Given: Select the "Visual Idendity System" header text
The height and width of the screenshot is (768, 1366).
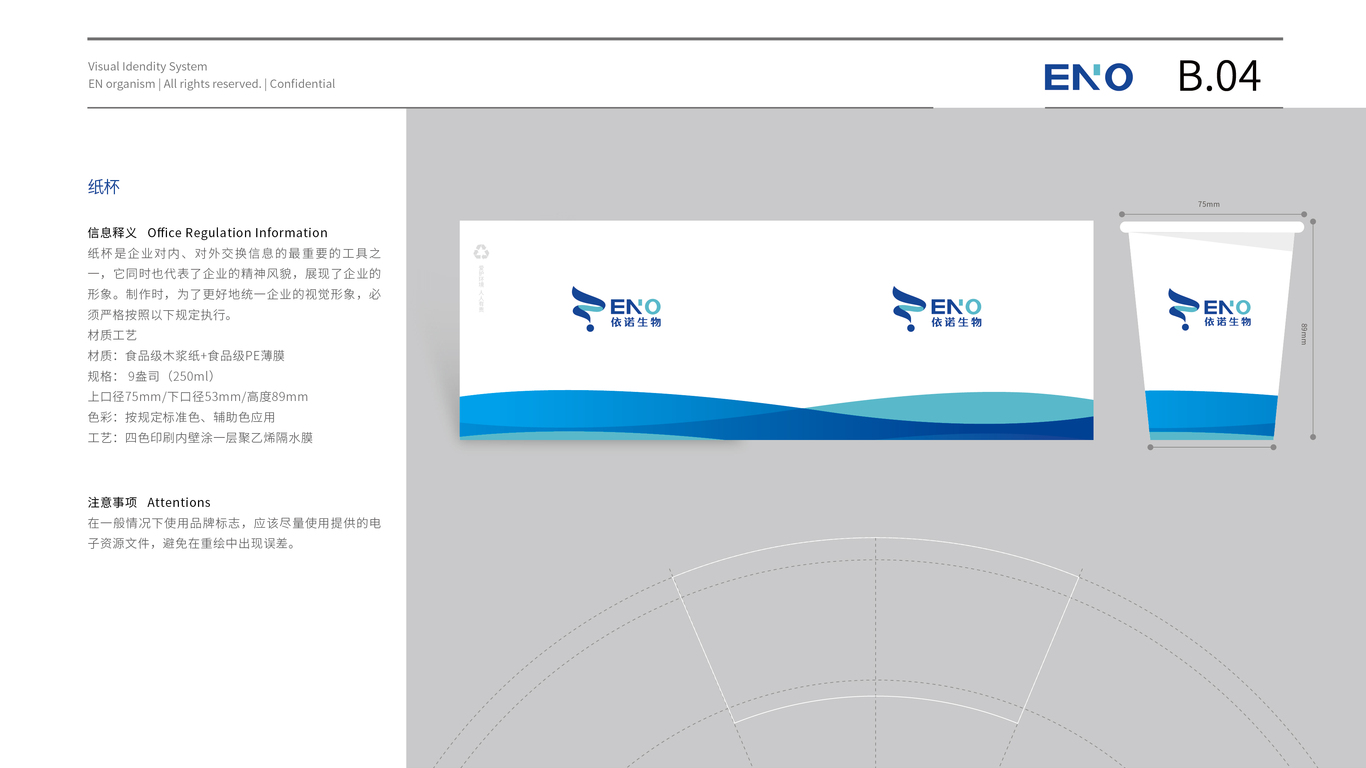Looking at the screenshot, I should [x=148, y=67].
